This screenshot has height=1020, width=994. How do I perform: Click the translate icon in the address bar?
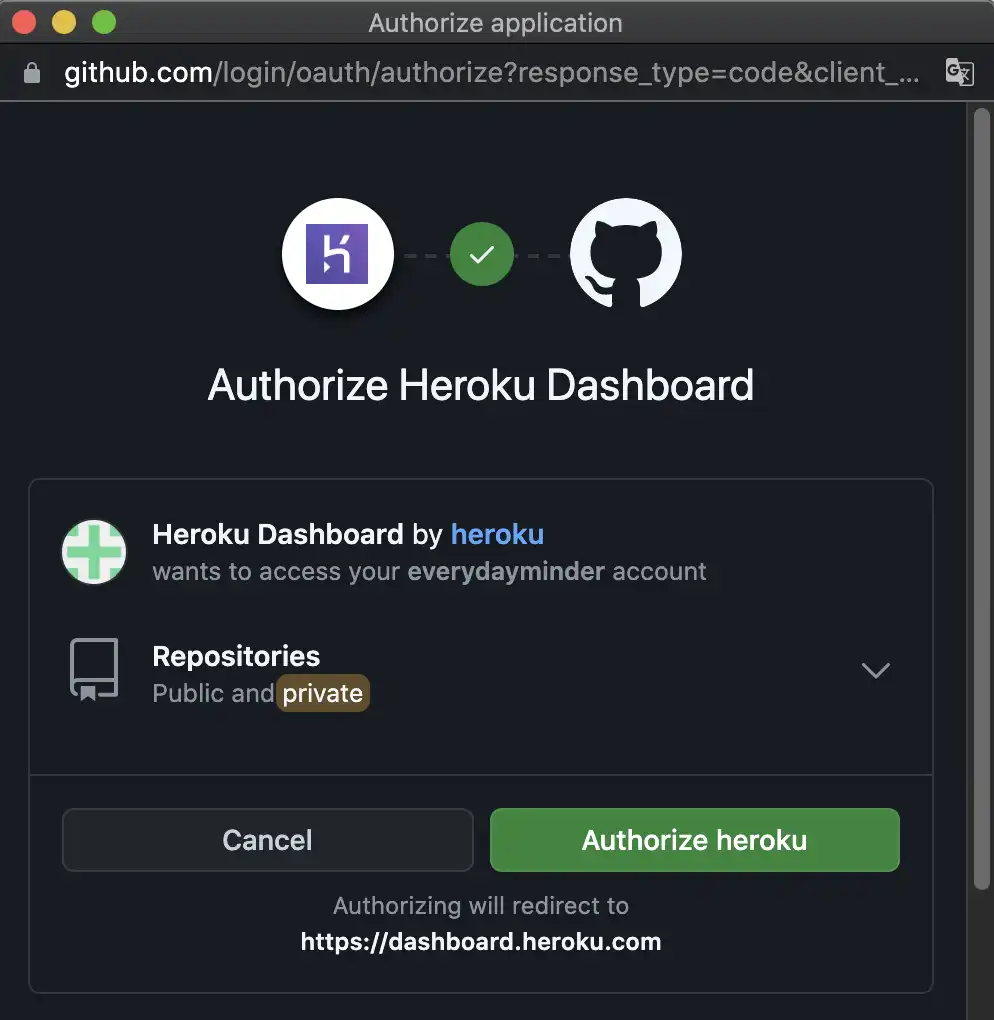959,72
